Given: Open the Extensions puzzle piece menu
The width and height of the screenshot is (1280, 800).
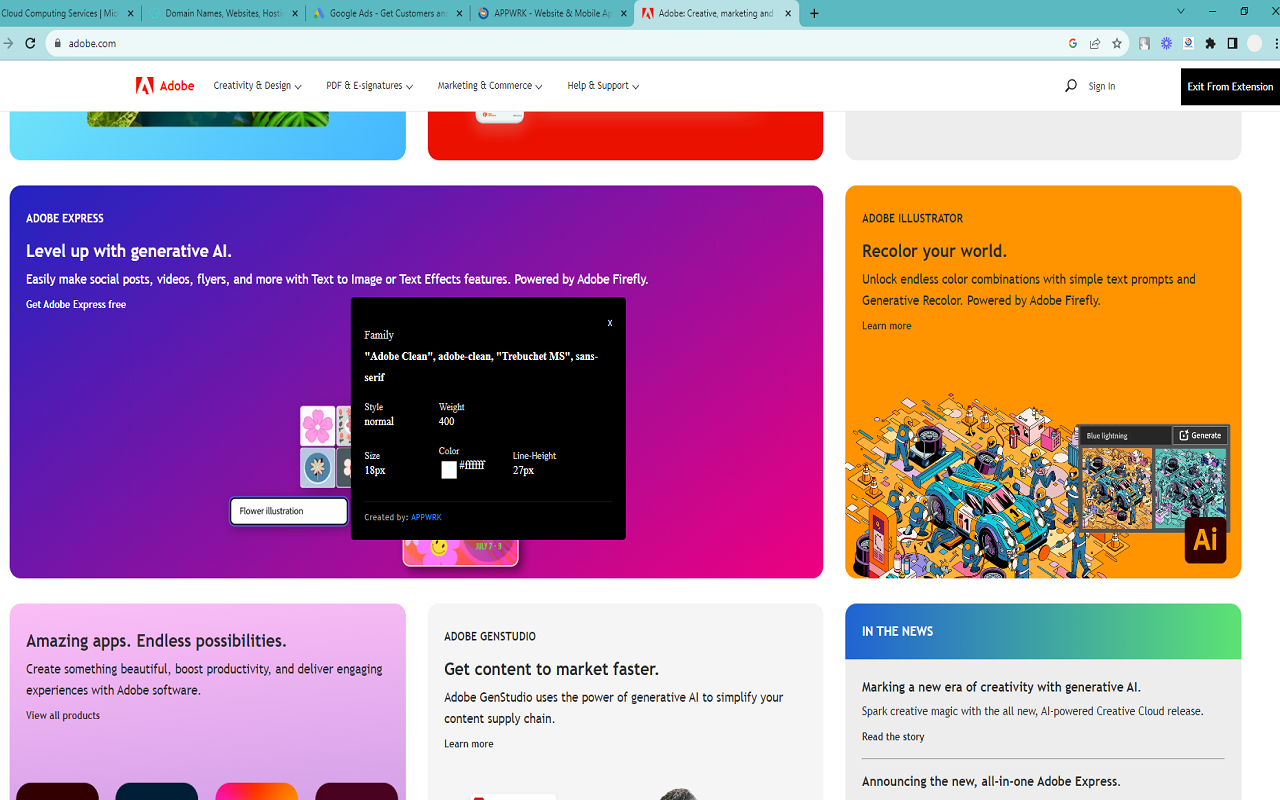Looking at the screenshot, I should [x=1210, y=43].
